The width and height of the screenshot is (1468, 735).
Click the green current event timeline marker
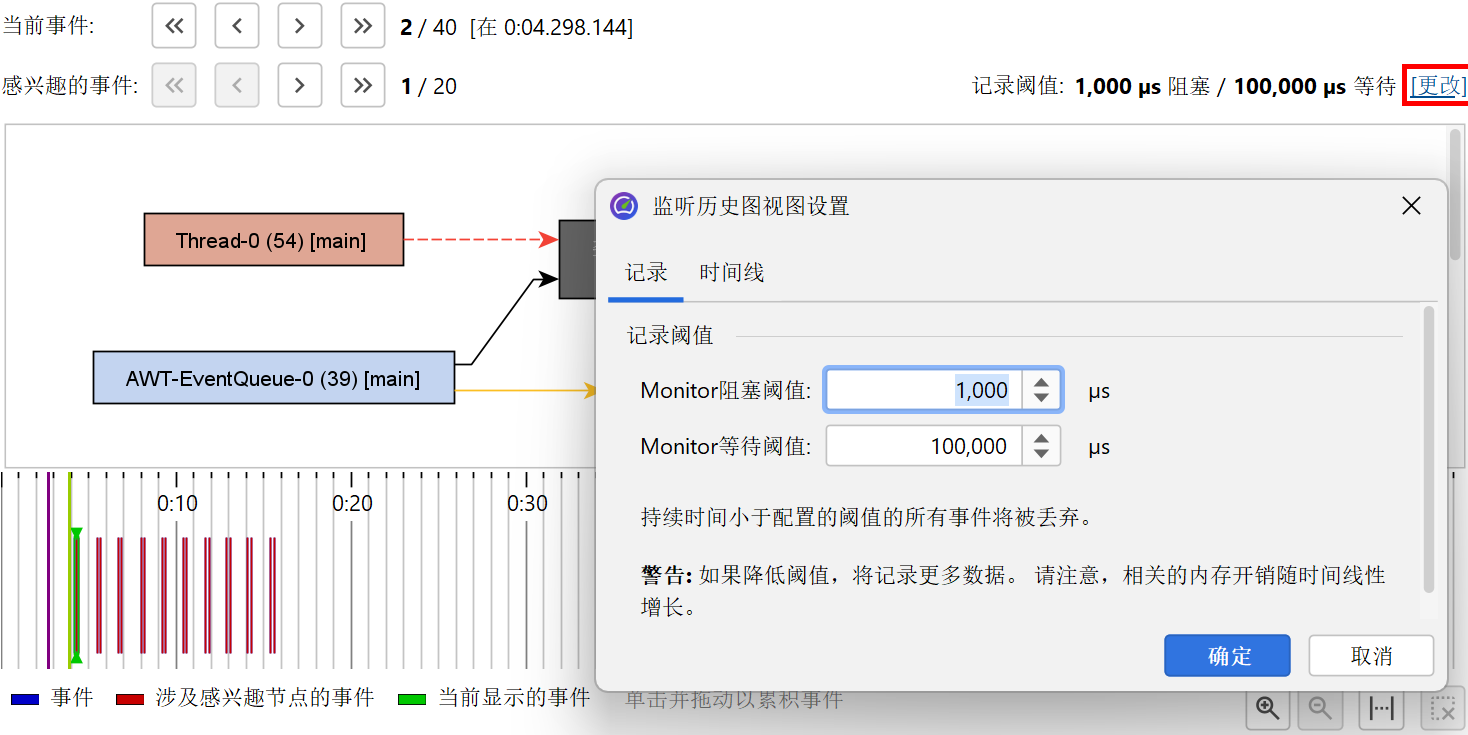pyautogui.click(x=75, y=595)
